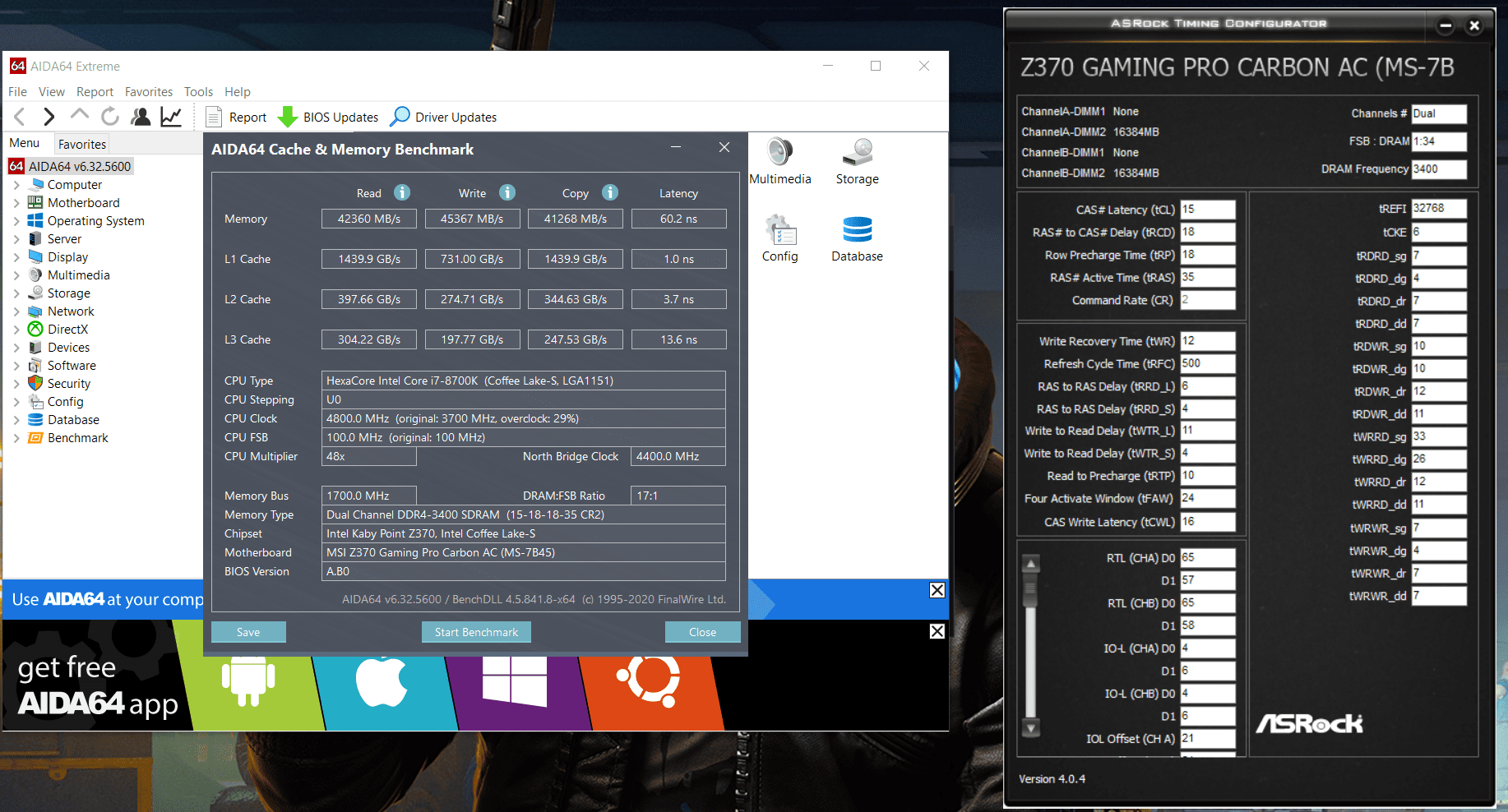1508x812 pixels.
Task: Open the Help menu
Action: (238, 92)
